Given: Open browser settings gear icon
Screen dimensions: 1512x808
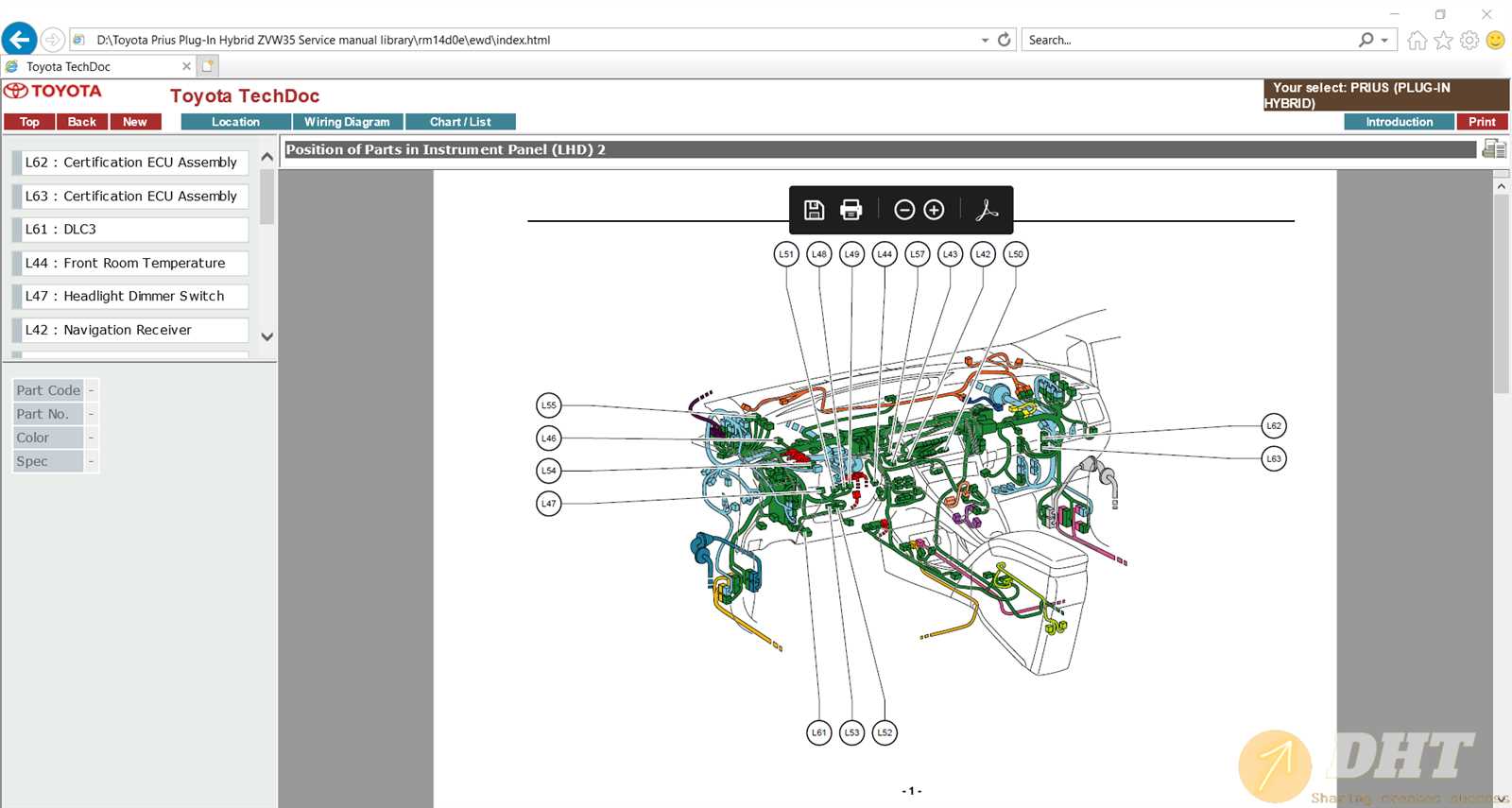Looking at the screenshot, I should click(x=1469, y=40).
